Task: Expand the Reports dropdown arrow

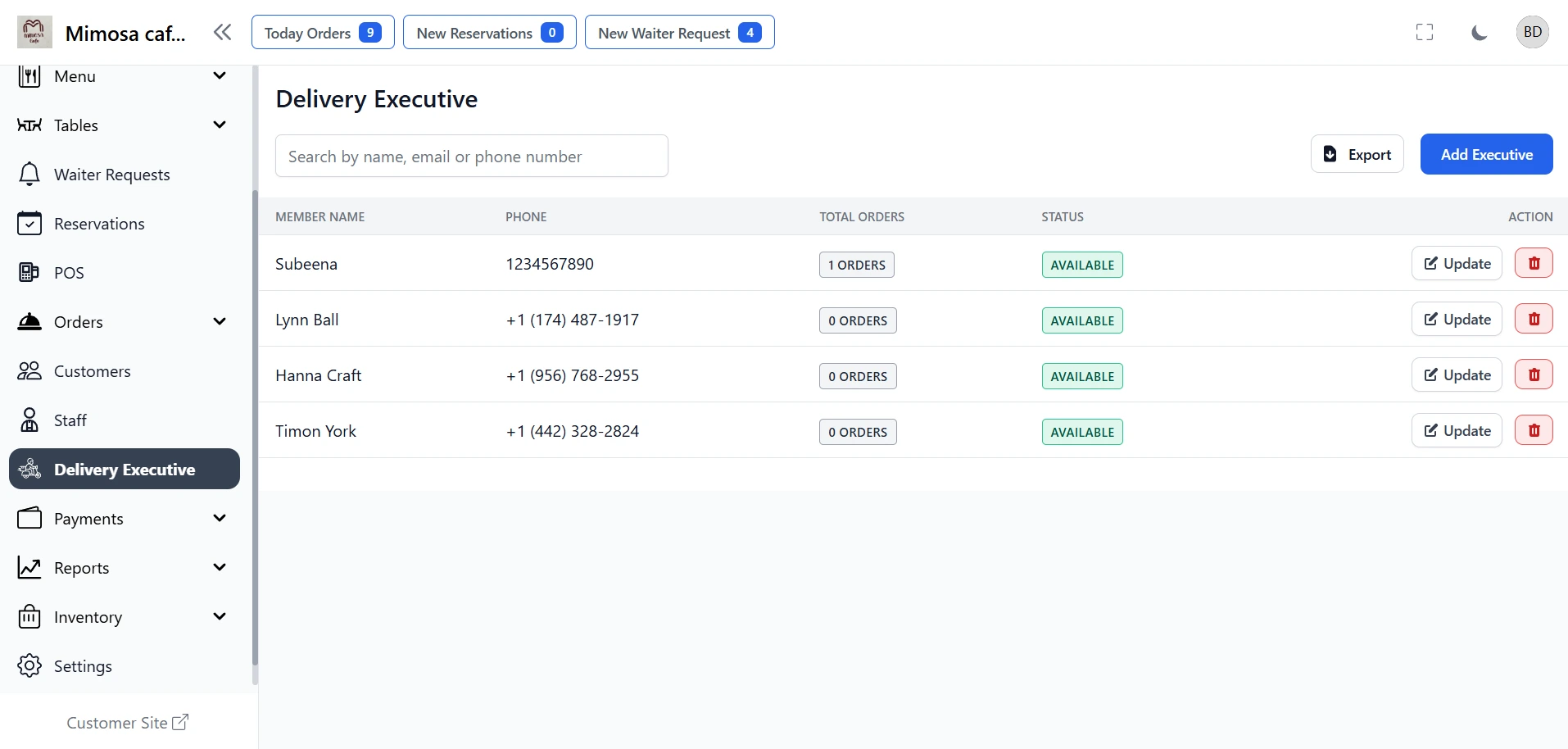Action: click(219, 568)
